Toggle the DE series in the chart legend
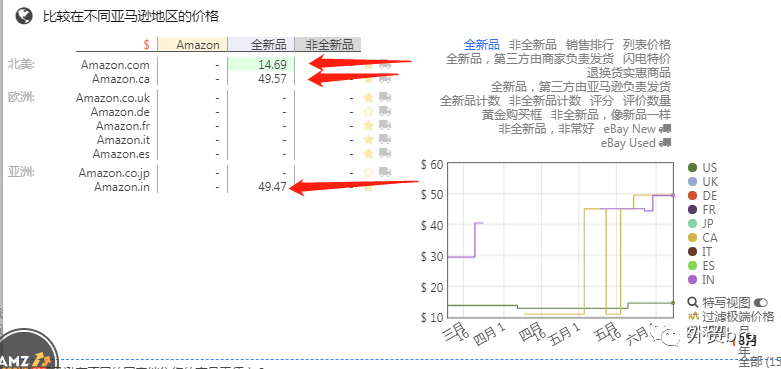The image size is (781, 369). point(702,196)
